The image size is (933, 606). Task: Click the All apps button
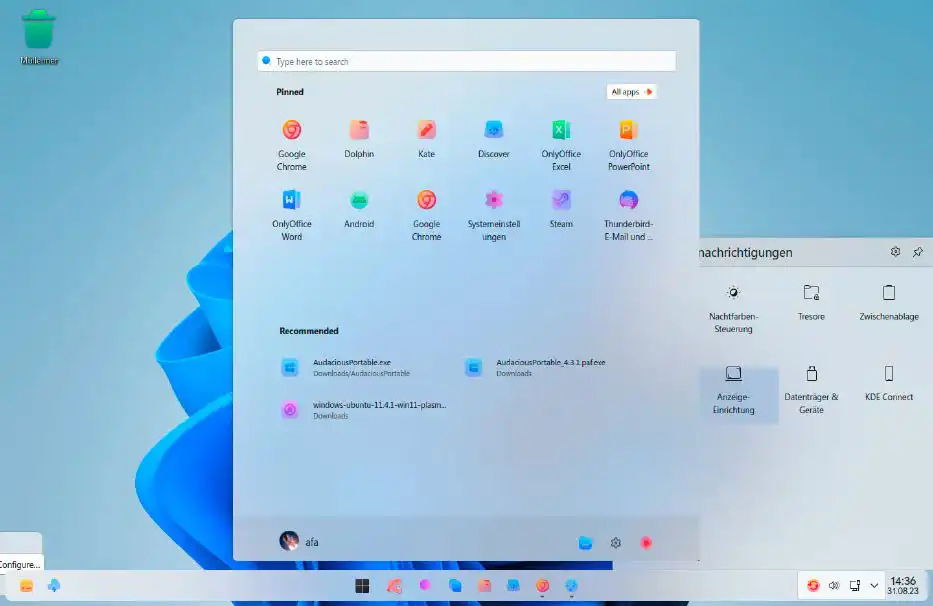631,92
